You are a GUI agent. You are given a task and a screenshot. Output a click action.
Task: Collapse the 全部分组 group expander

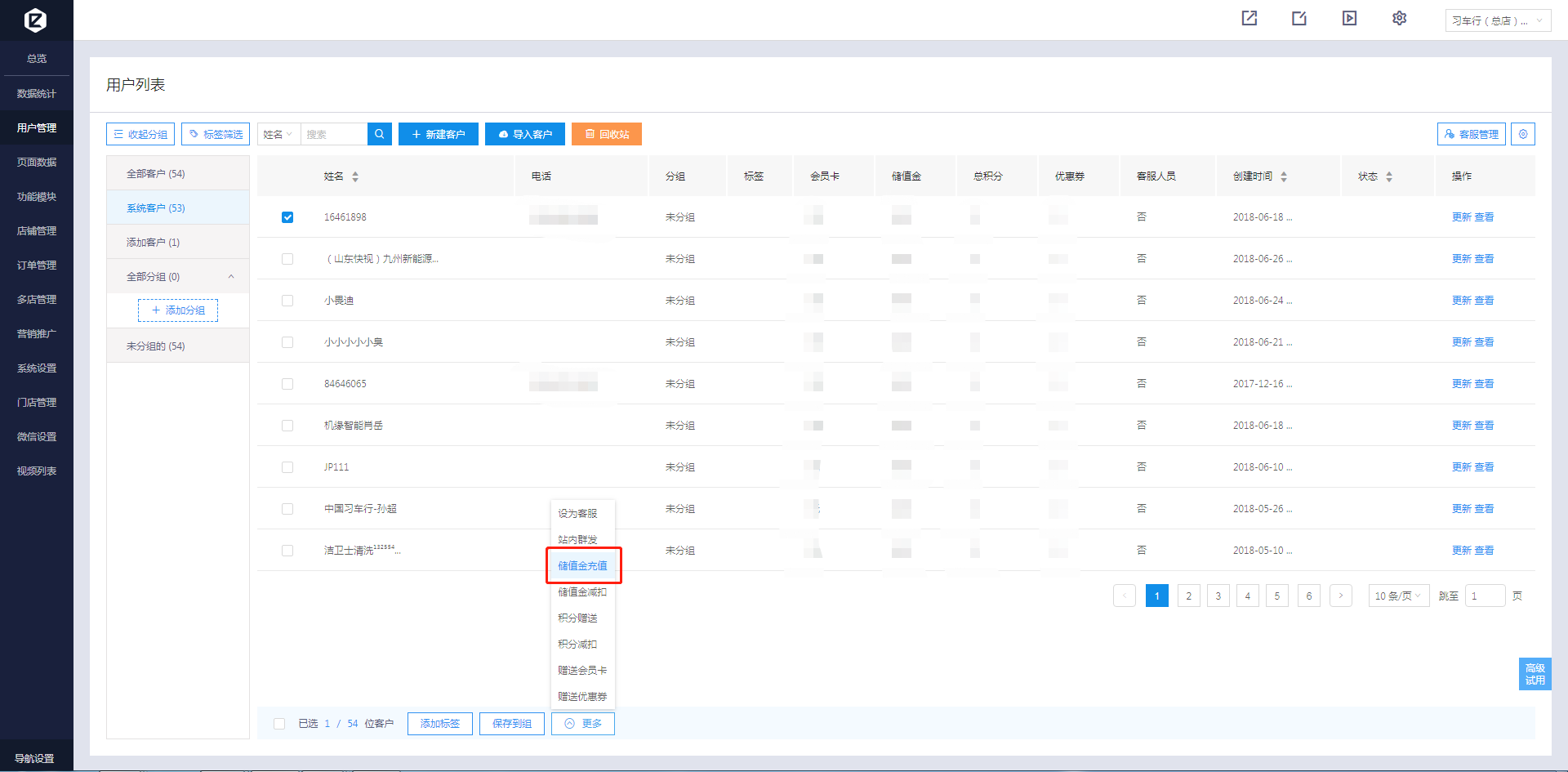(x=231, y=277)
